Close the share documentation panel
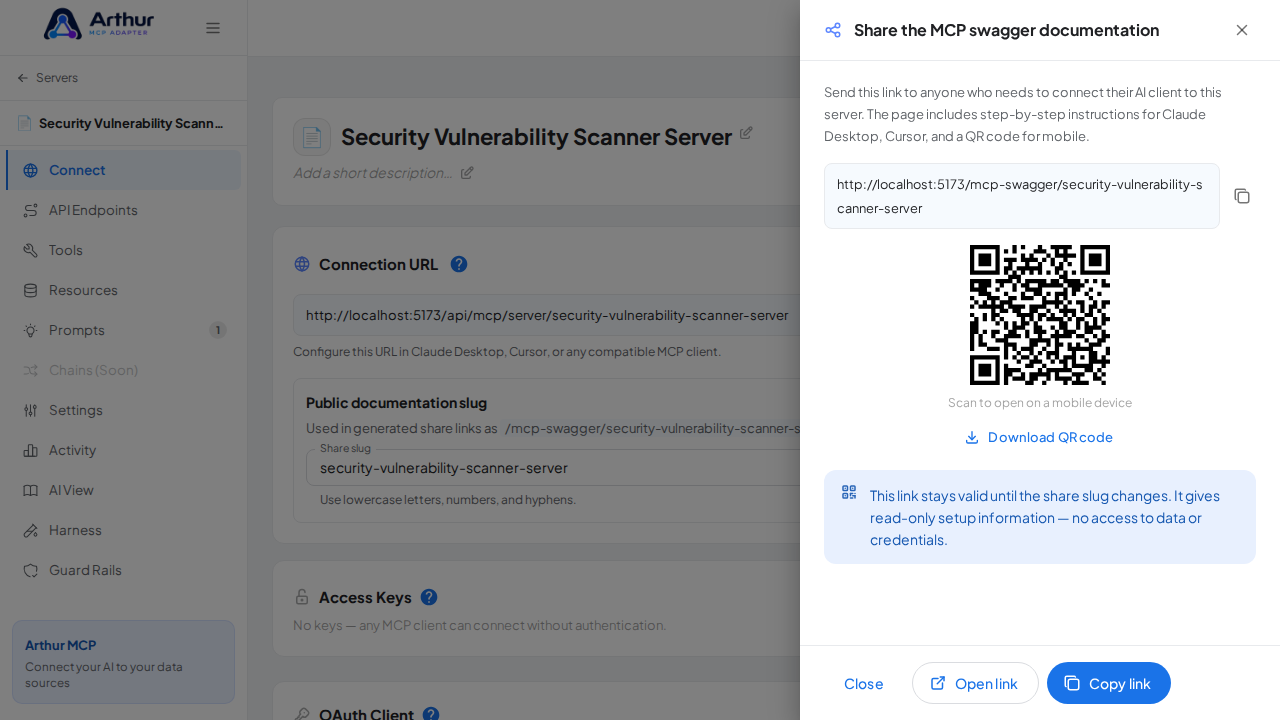This screenshot has height=720, width=1280. tap(1242, 30)
